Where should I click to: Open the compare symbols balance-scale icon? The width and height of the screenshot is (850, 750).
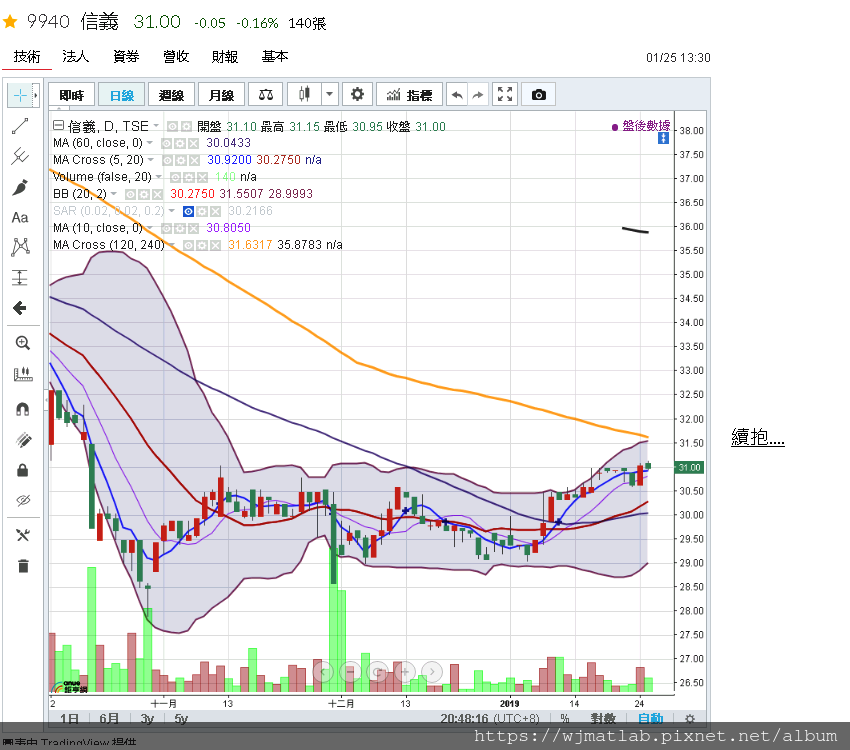click(266, 95)
